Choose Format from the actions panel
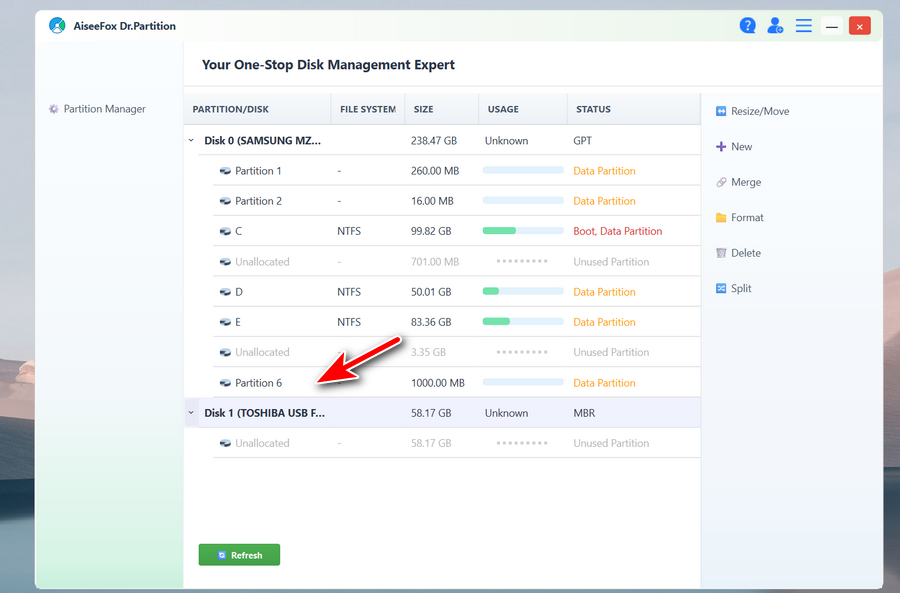The height and width of the screenshot is (593, 900). [x=740, y=218]
